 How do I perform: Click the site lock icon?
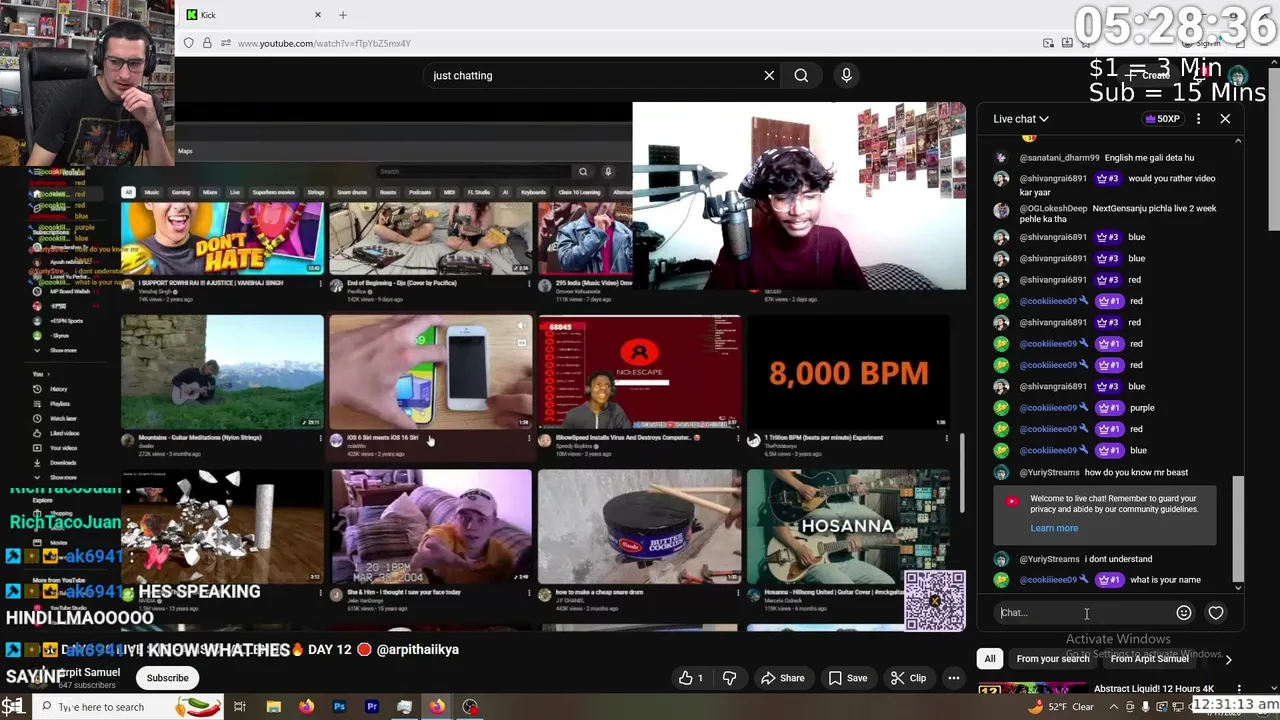pyautogui.click(x=207, y=43)
